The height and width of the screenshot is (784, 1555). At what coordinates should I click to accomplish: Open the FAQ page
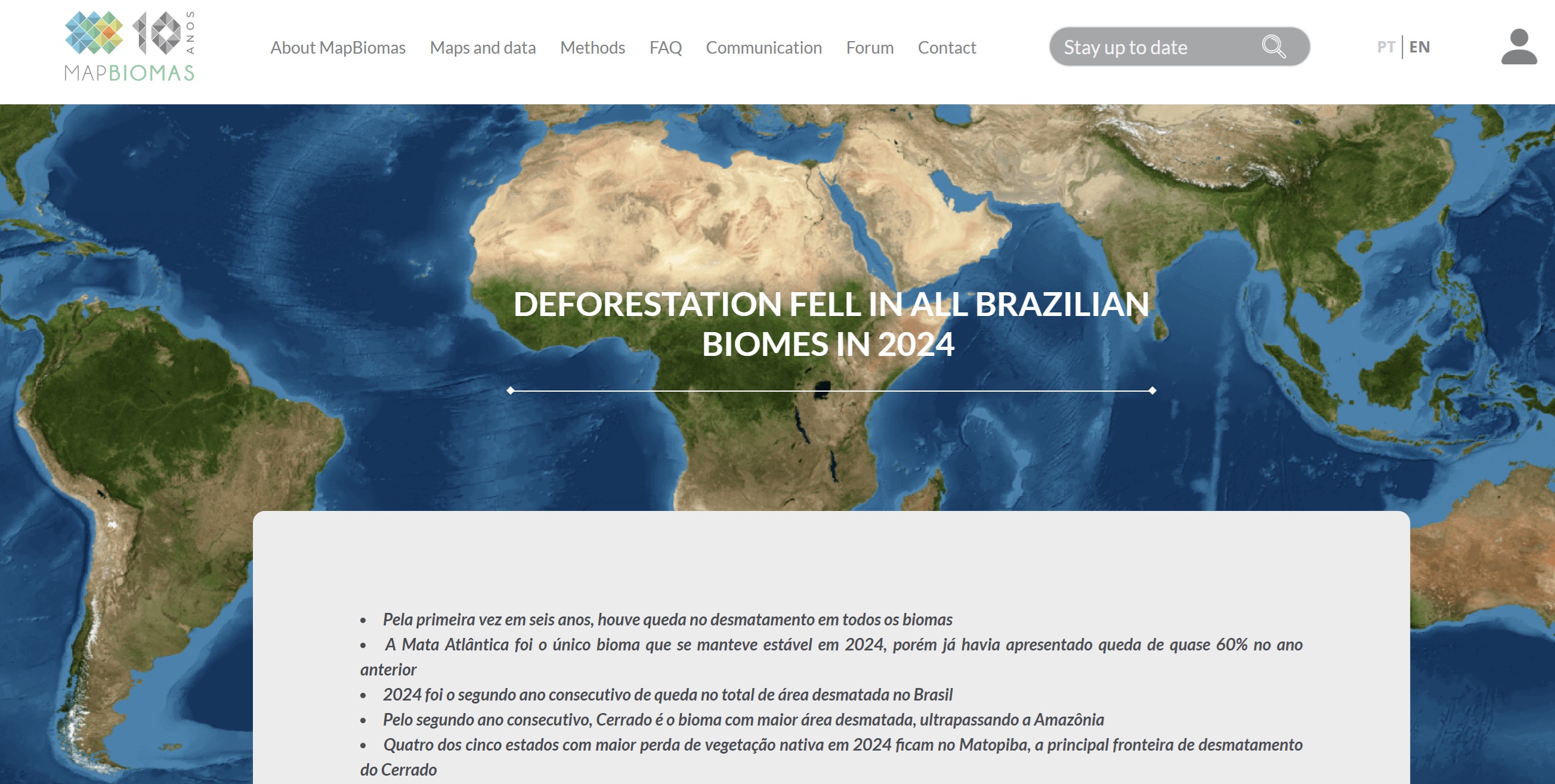tap(665, 48)
